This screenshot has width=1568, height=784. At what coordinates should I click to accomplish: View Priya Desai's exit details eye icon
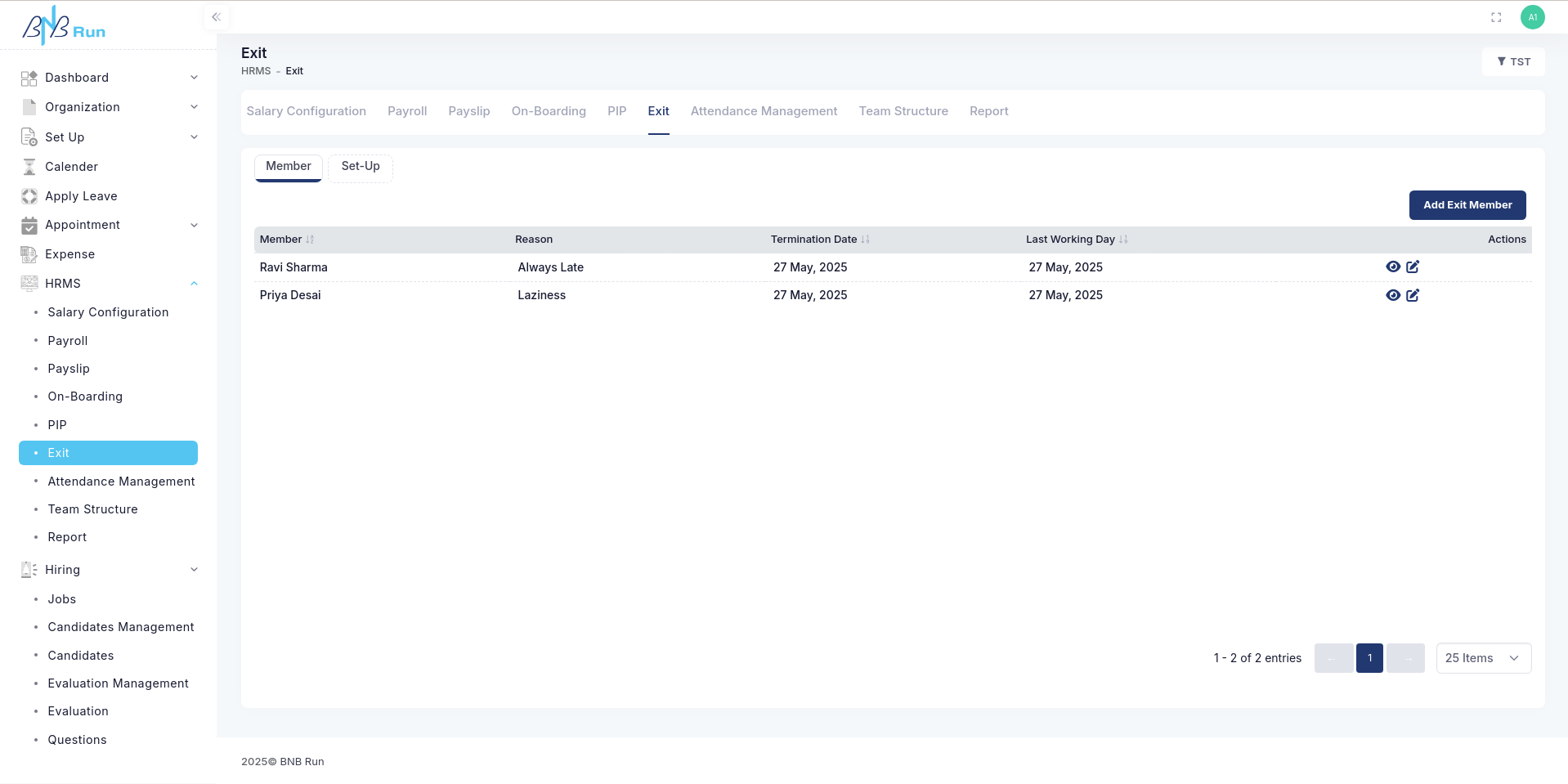[1393, 295]
